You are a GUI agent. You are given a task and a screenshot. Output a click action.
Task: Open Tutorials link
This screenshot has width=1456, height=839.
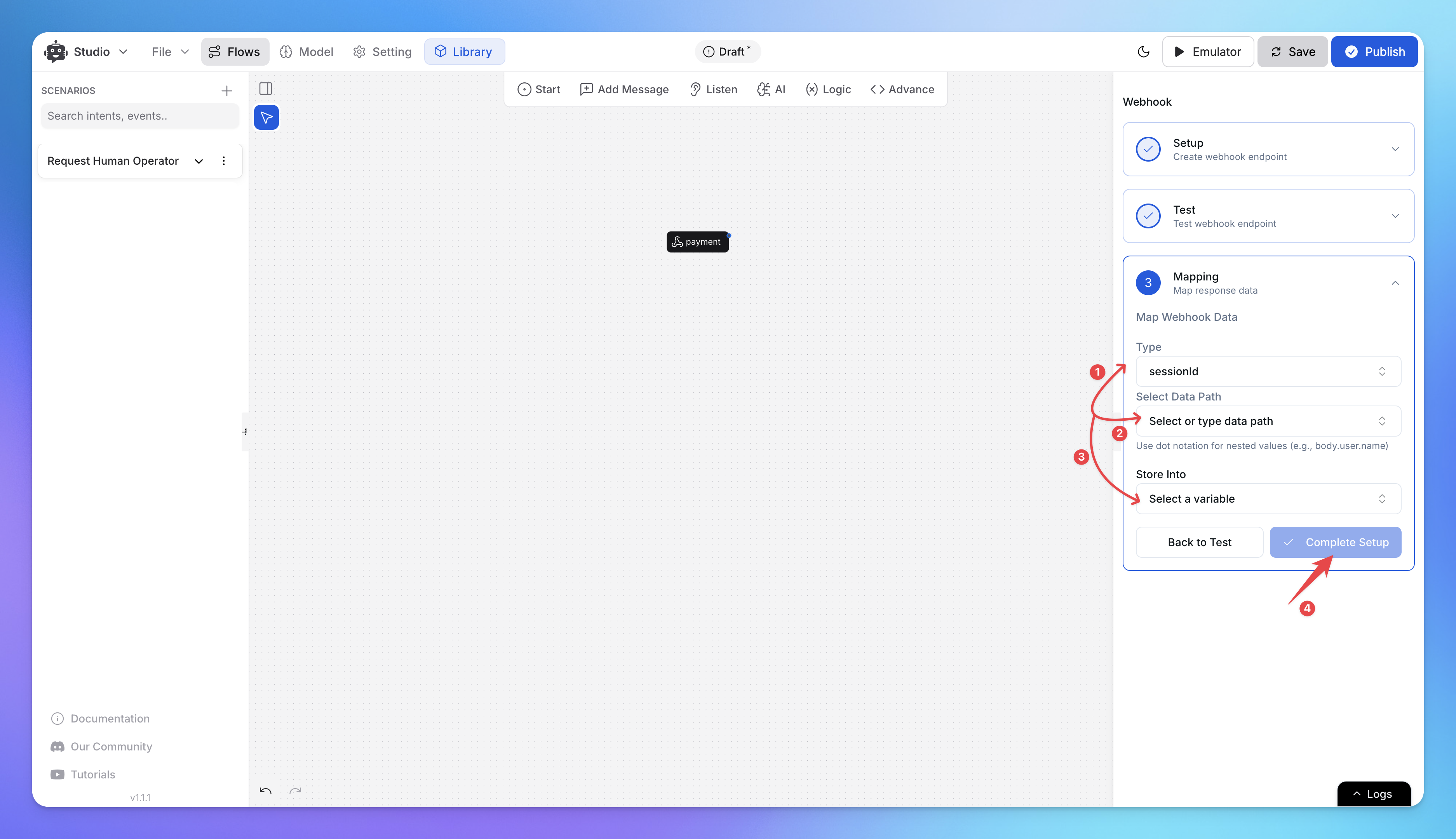(83, 775)
